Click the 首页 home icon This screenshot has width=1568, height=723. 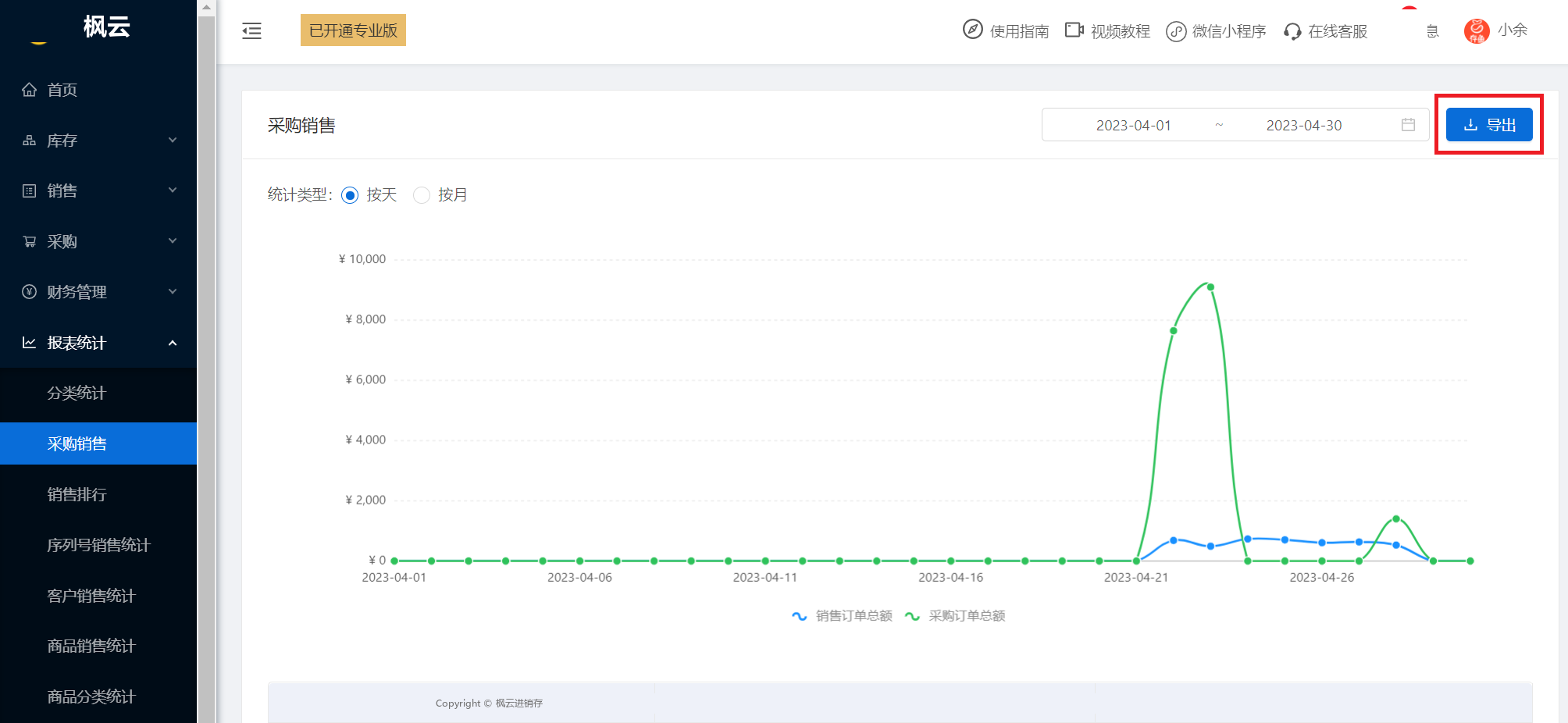tap(29, 90)
